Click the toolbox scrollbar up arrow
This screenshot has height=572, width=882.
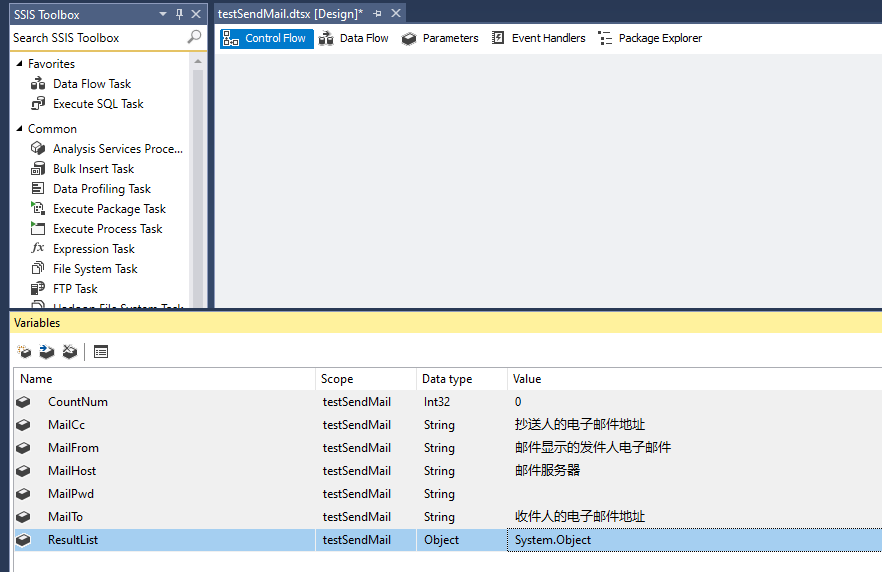click(197, 61)
